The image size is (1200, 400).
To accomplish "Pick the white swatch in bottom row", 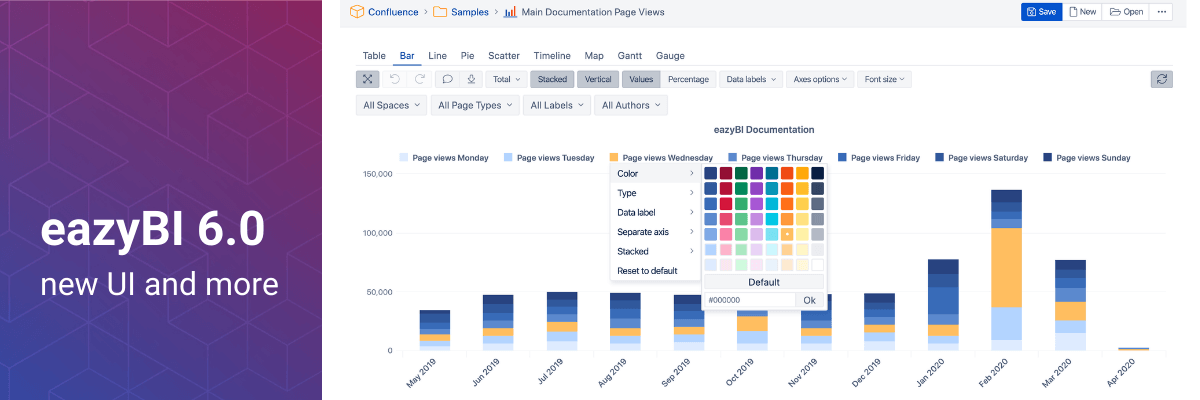I will tap(818, 265).
